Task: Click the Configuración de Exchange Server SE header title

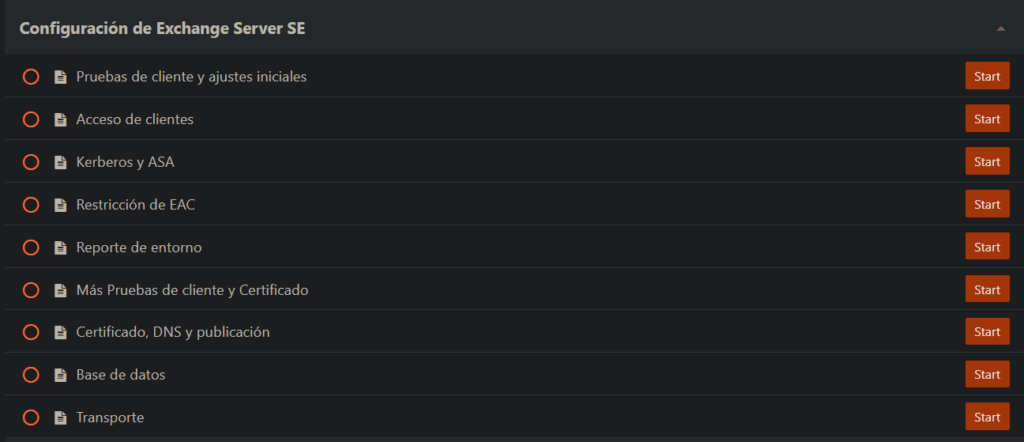Action: click(x=162, y=29)
